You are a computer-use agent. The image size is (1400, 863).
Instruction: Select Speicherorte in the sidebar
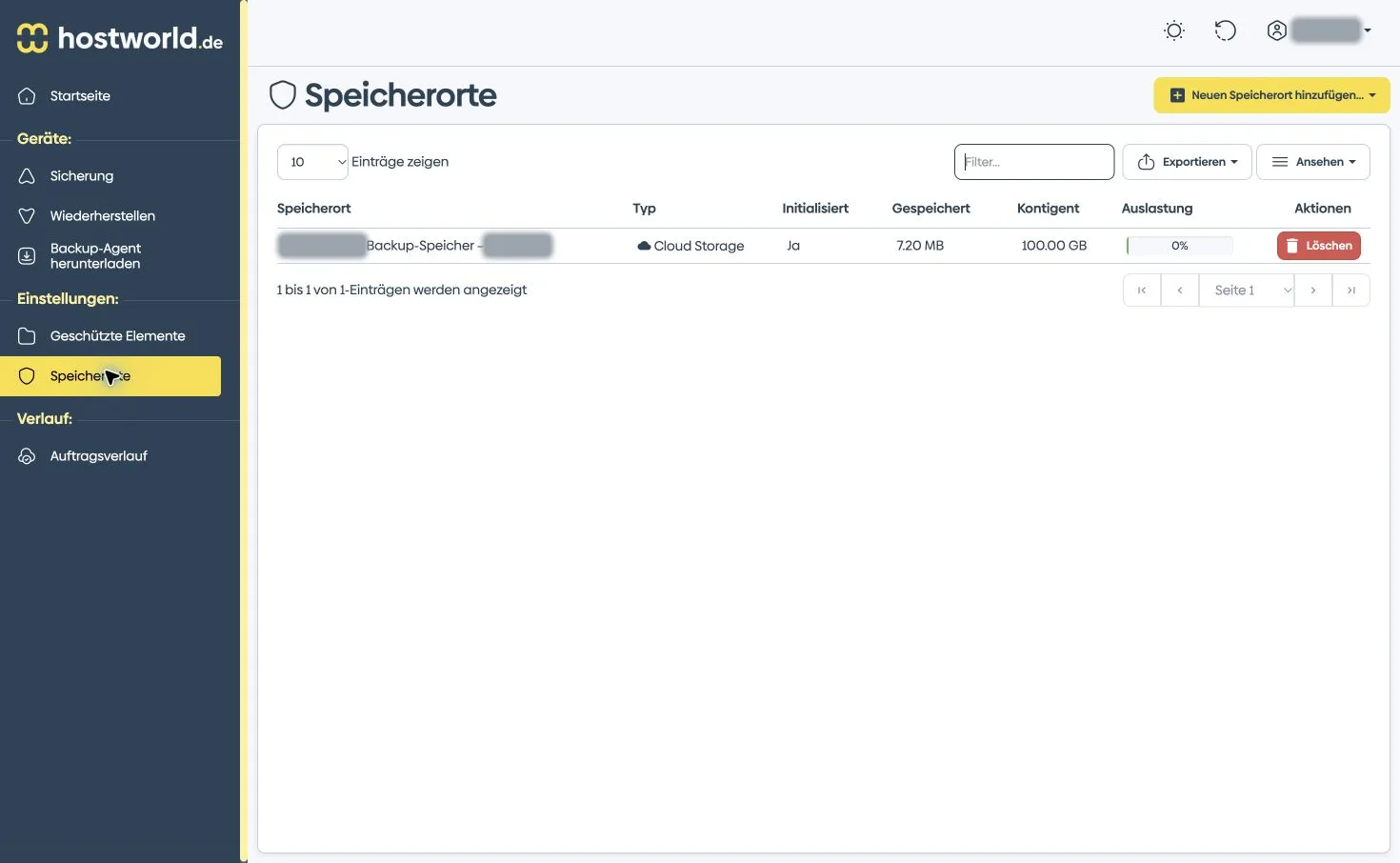point(110,376)
